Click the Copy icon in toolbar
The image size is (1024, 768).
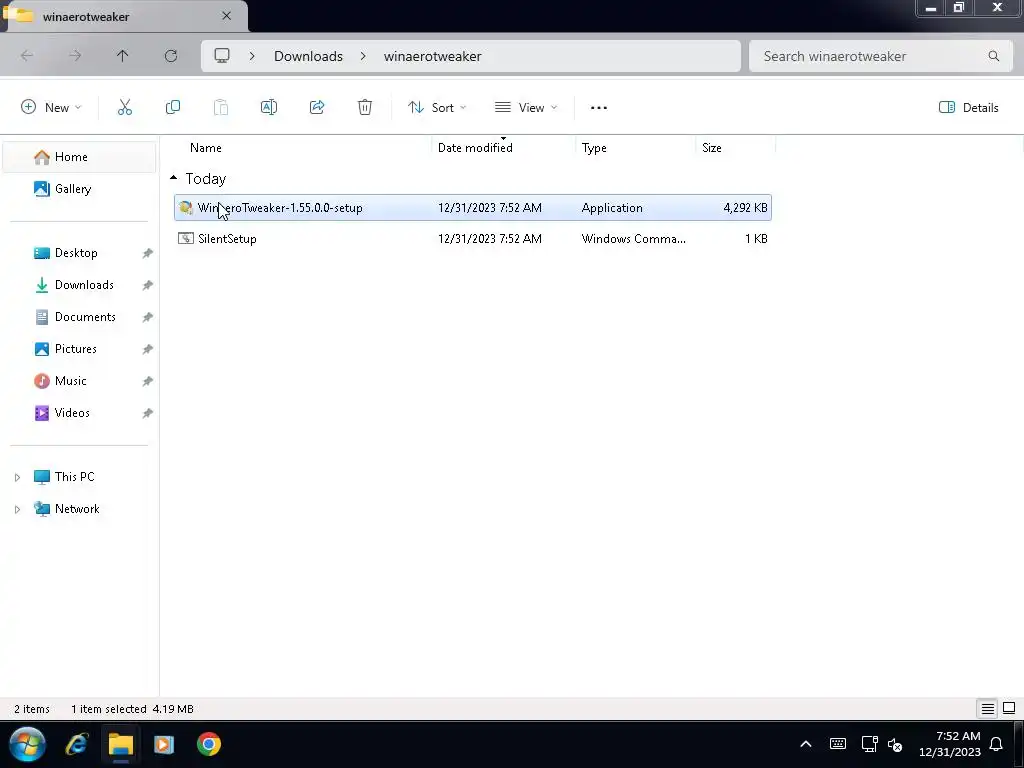pos(172,107)
